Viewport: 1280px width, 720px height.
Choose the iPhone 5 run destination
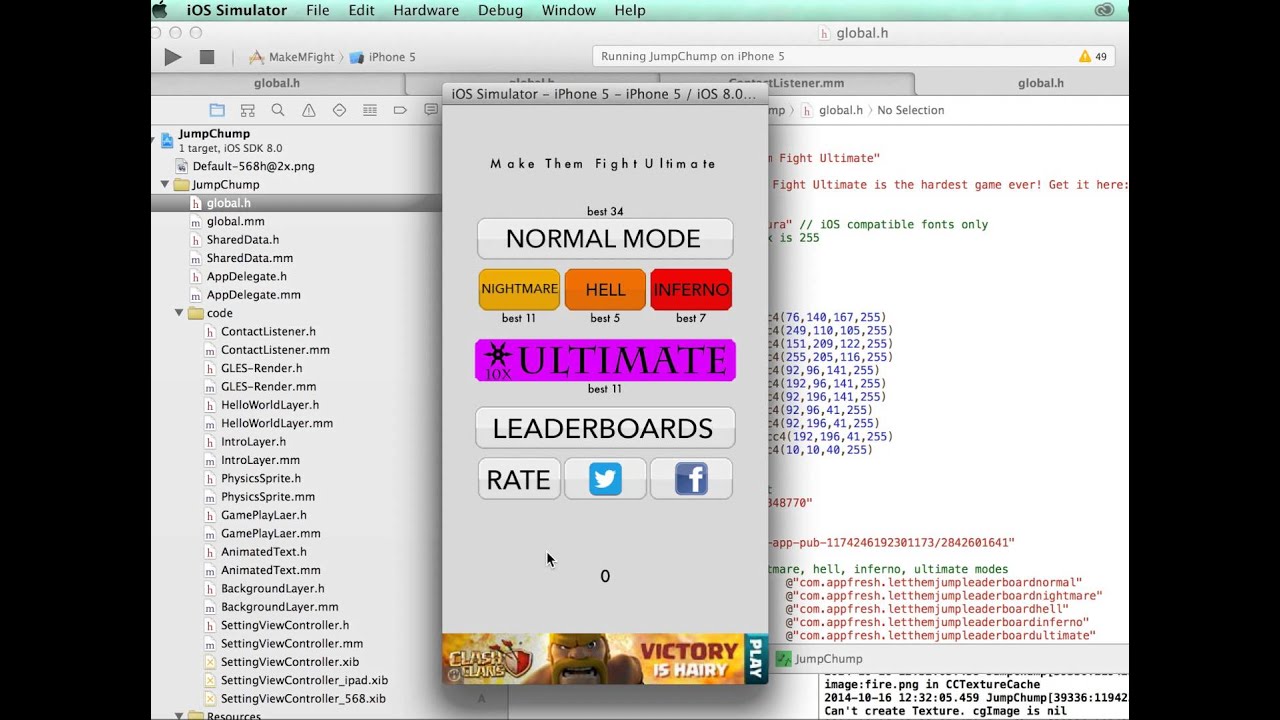pos(382,57)
